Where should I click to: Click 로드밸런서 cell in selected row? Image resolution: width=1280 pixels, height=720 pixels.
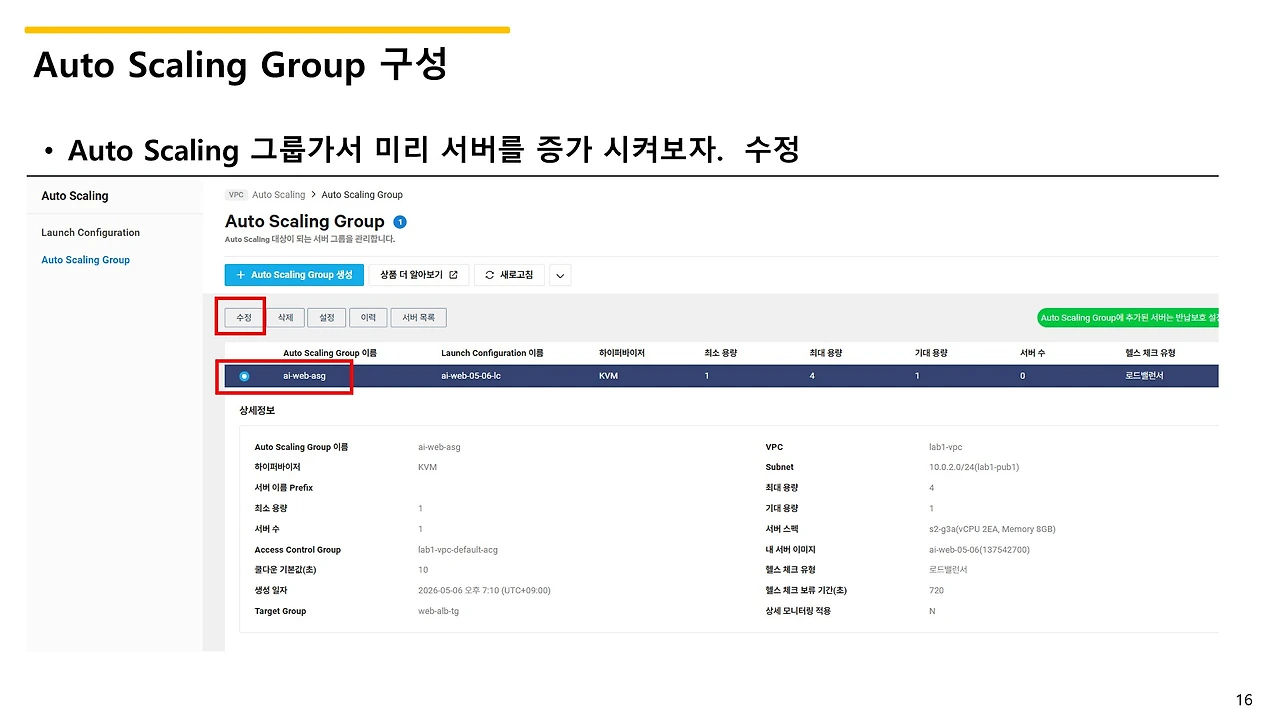(1144, 376)
